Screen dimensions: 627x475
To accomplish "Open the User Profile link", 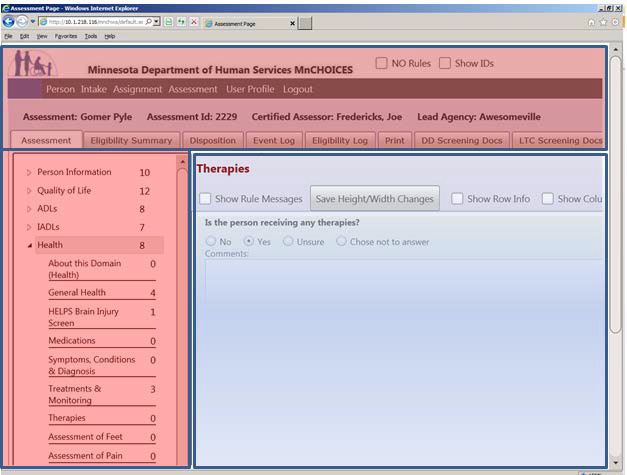I will coord(250,89).
